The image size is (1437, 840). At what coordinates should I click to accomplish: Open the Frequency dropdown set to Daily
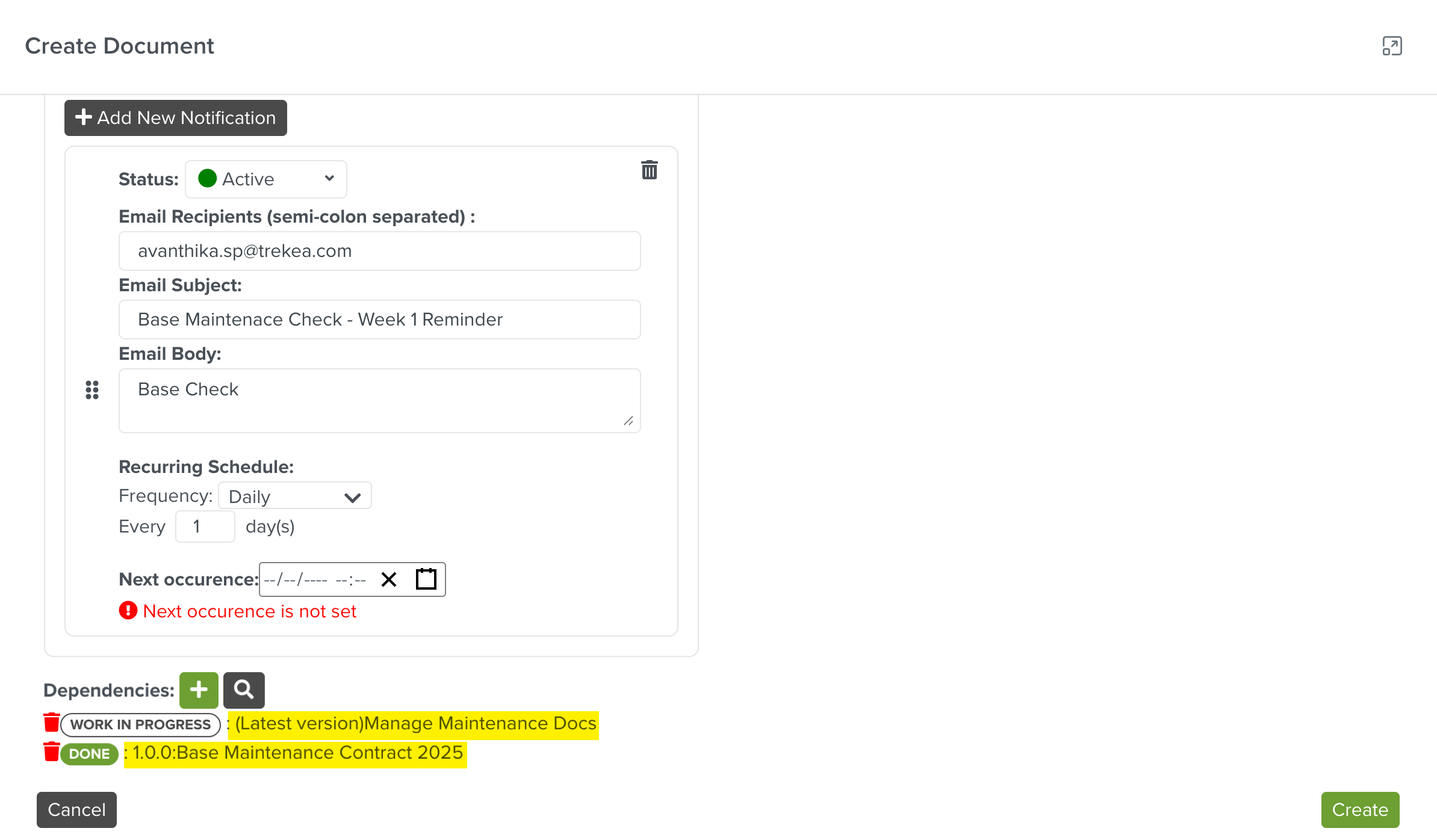(295, 496)
